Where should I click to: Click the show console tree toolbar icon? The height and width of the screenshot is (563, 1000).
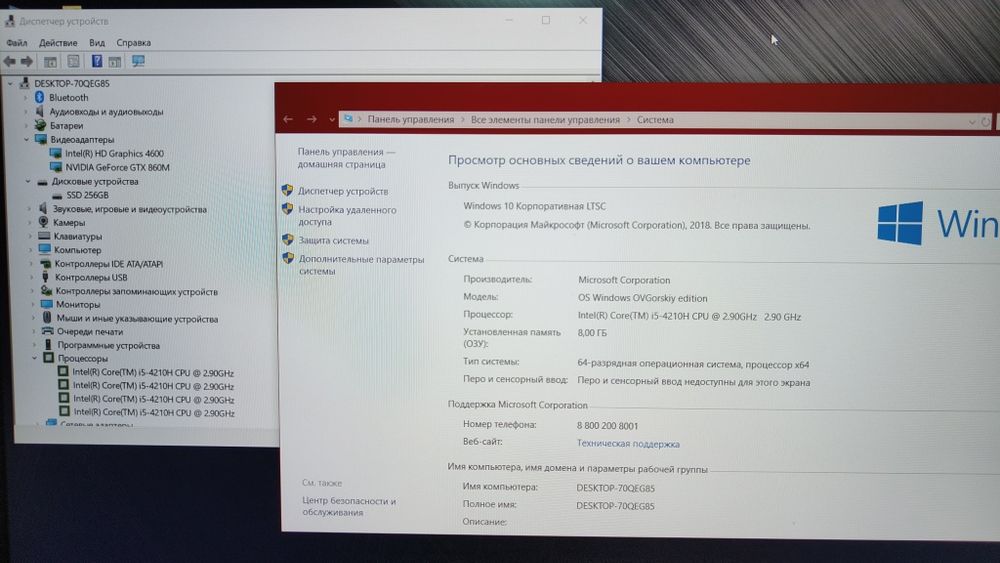(x=50, y=62)
